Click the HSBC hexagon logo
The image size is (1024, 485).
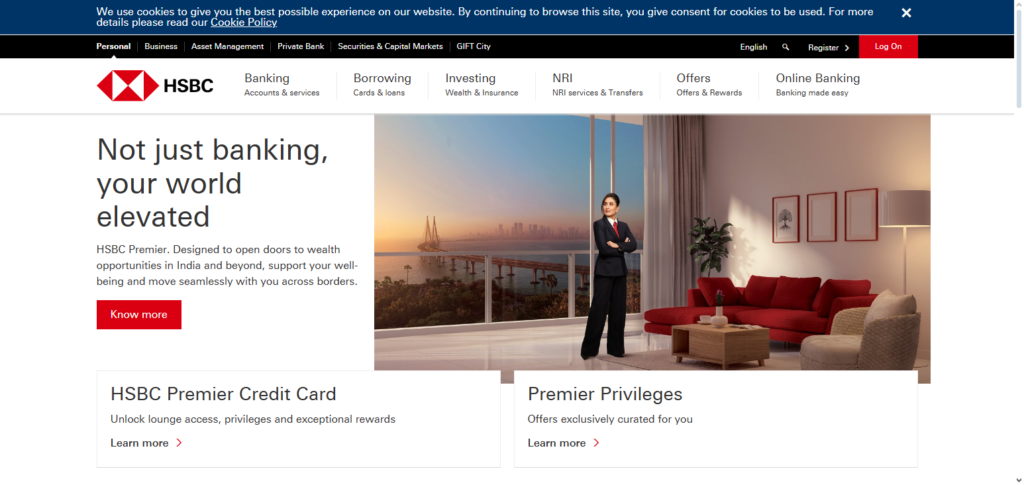[x=128, y=86]
